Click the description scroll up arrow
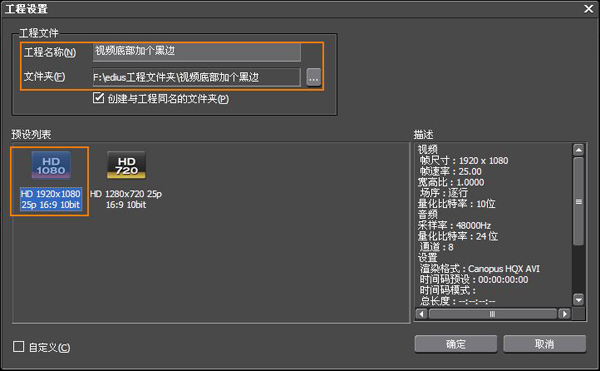This screenshot has height=371, width=600. coord(579,150)
